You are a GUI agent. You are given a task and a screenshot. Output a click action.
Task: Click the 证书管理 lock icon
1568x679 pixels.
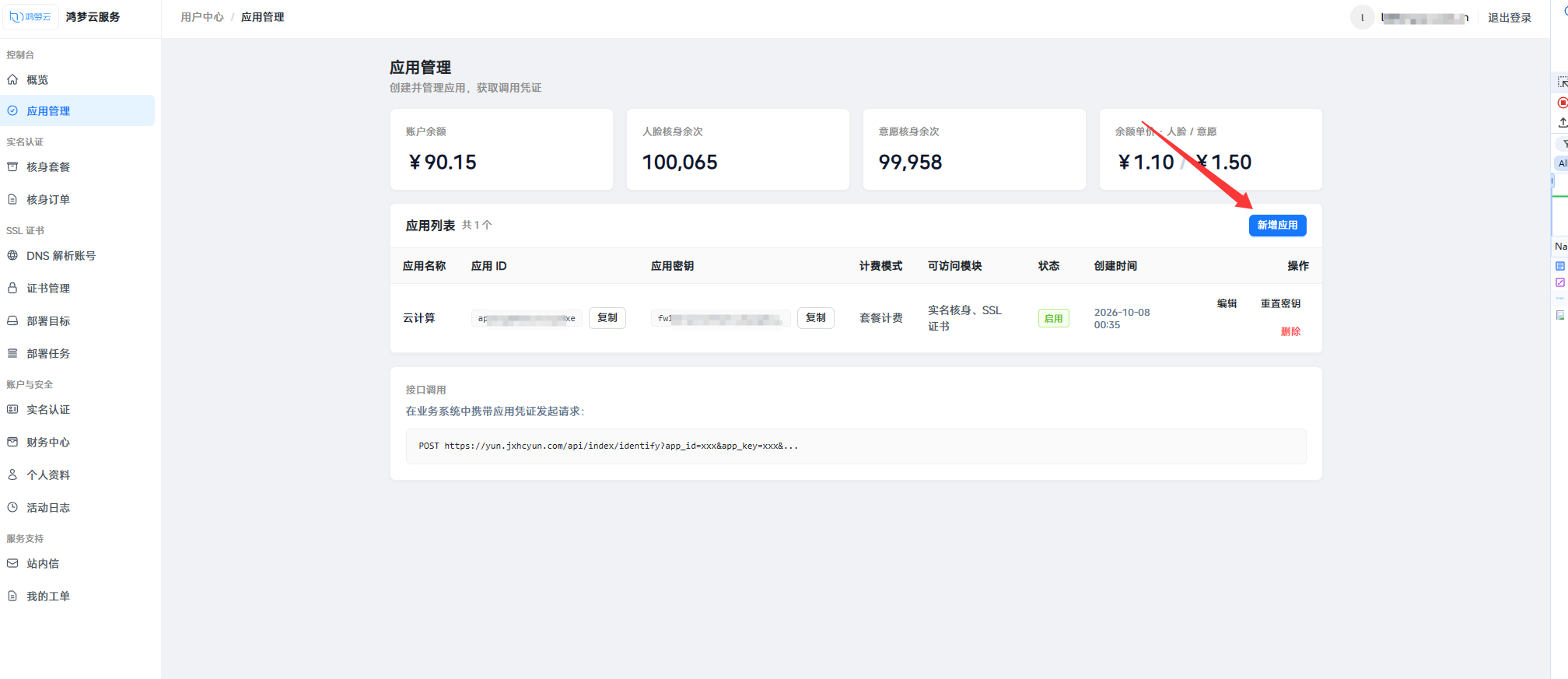click(x=12, y=288)
